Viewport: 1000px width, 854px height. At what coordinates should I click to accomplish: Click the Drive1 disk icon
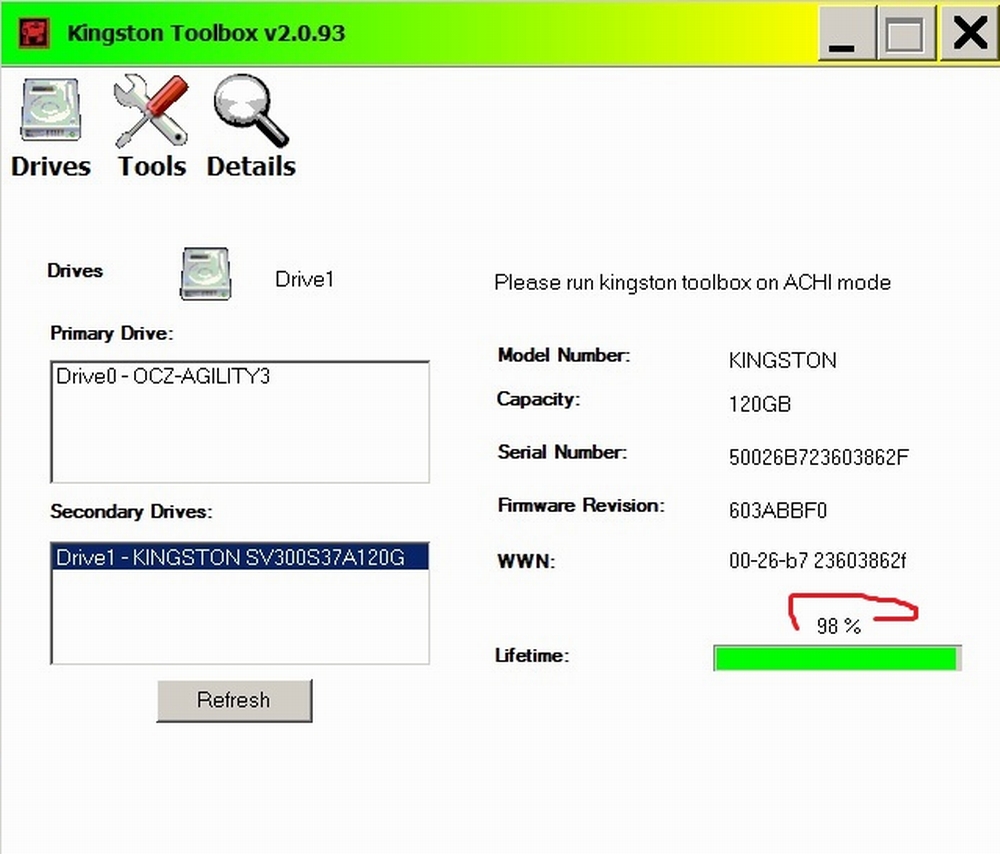pos(205,274)
